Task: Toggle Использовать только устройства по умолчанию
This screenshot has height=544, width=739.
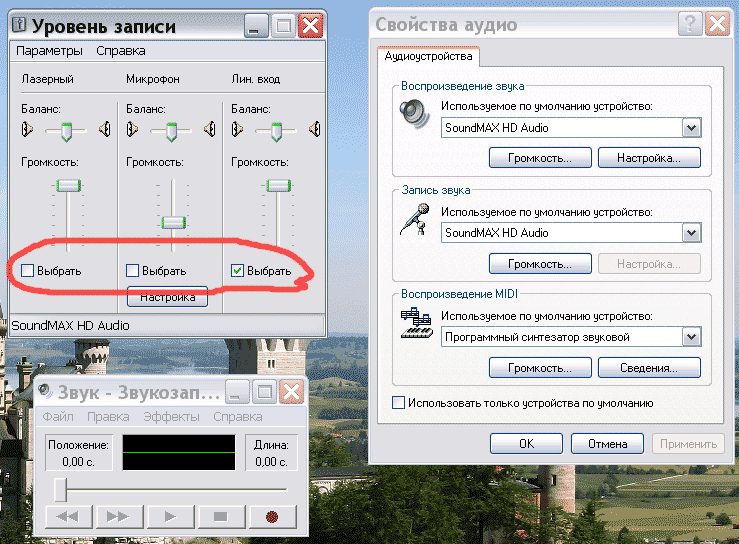Action: pyautogui.click(x=399, y=403)
